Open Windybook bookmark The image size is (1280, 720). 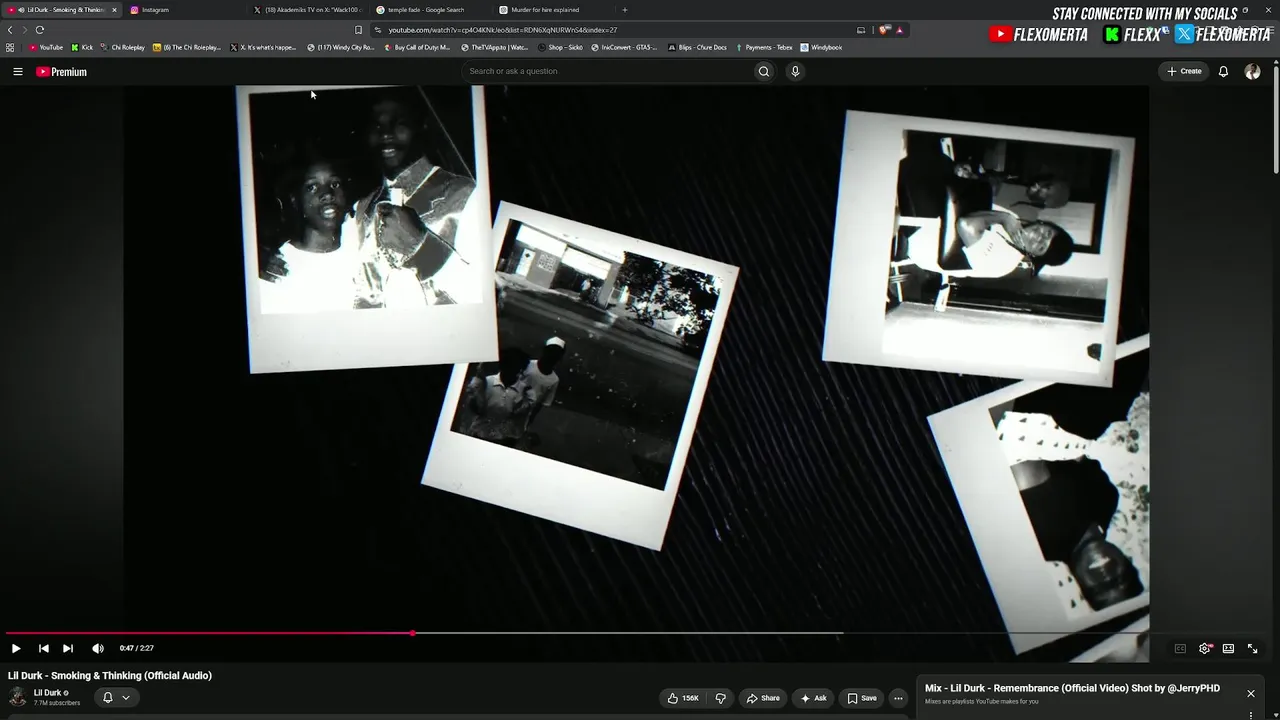821,47
